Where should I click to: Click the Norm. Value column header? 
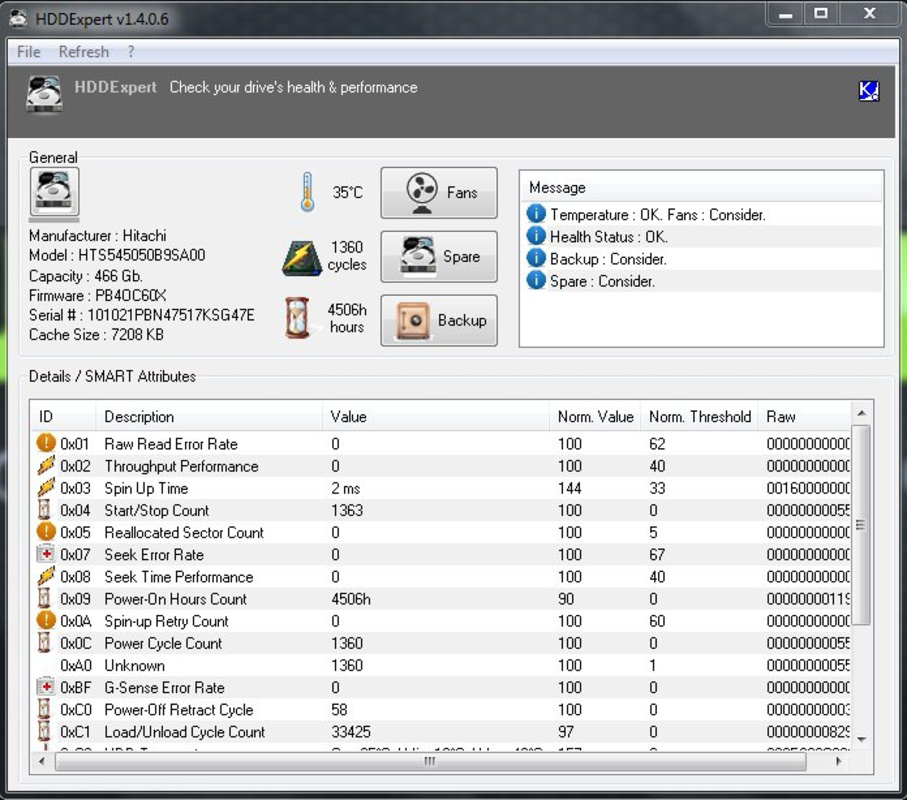[x=595, y=416]
